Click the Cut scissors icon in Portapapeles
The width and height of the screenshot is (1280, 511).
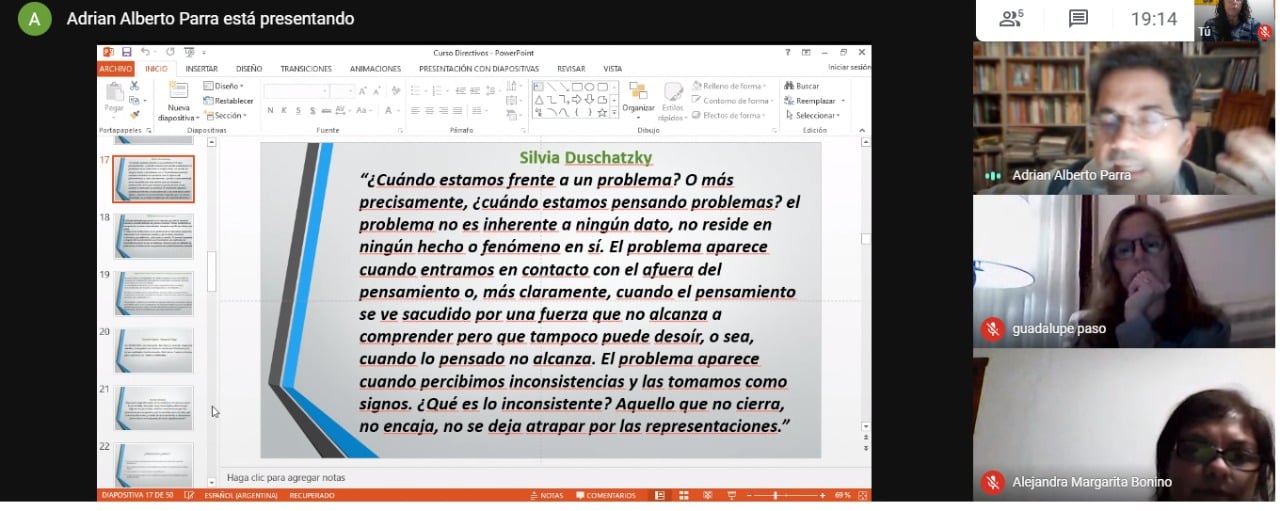tap(134, 85)
